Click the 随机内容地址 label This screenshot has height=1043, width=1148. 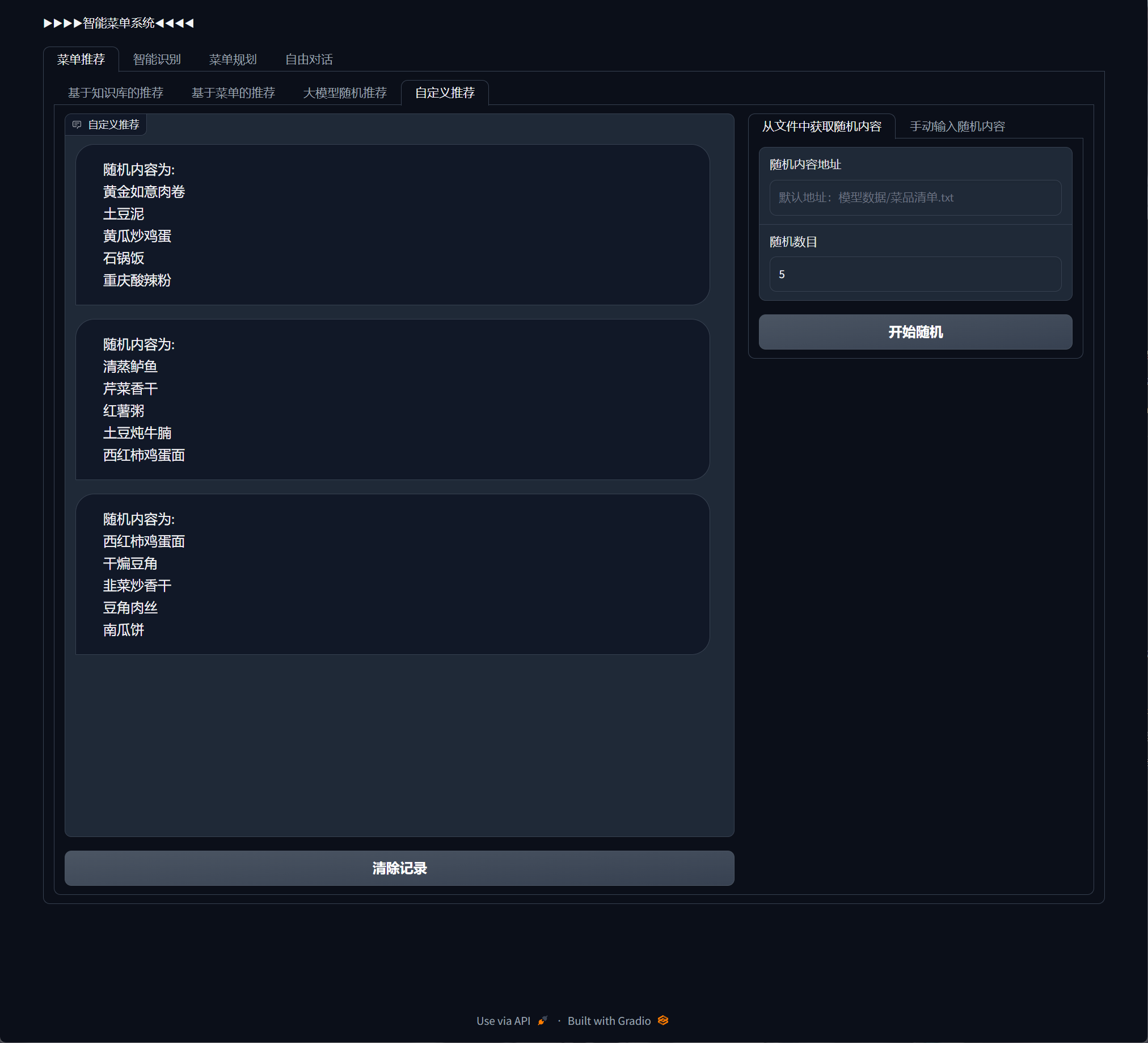[x=805, y=165]
